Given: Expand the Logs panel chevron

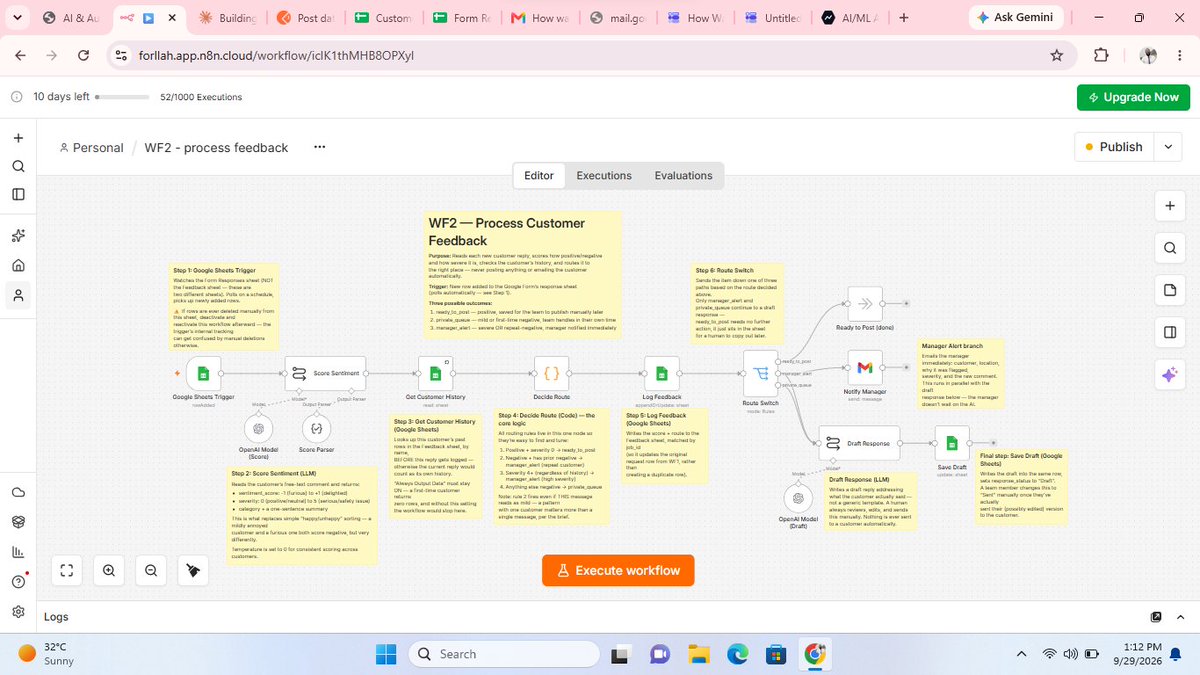Looking at the screenshot, I should (x=1182, y=617).
